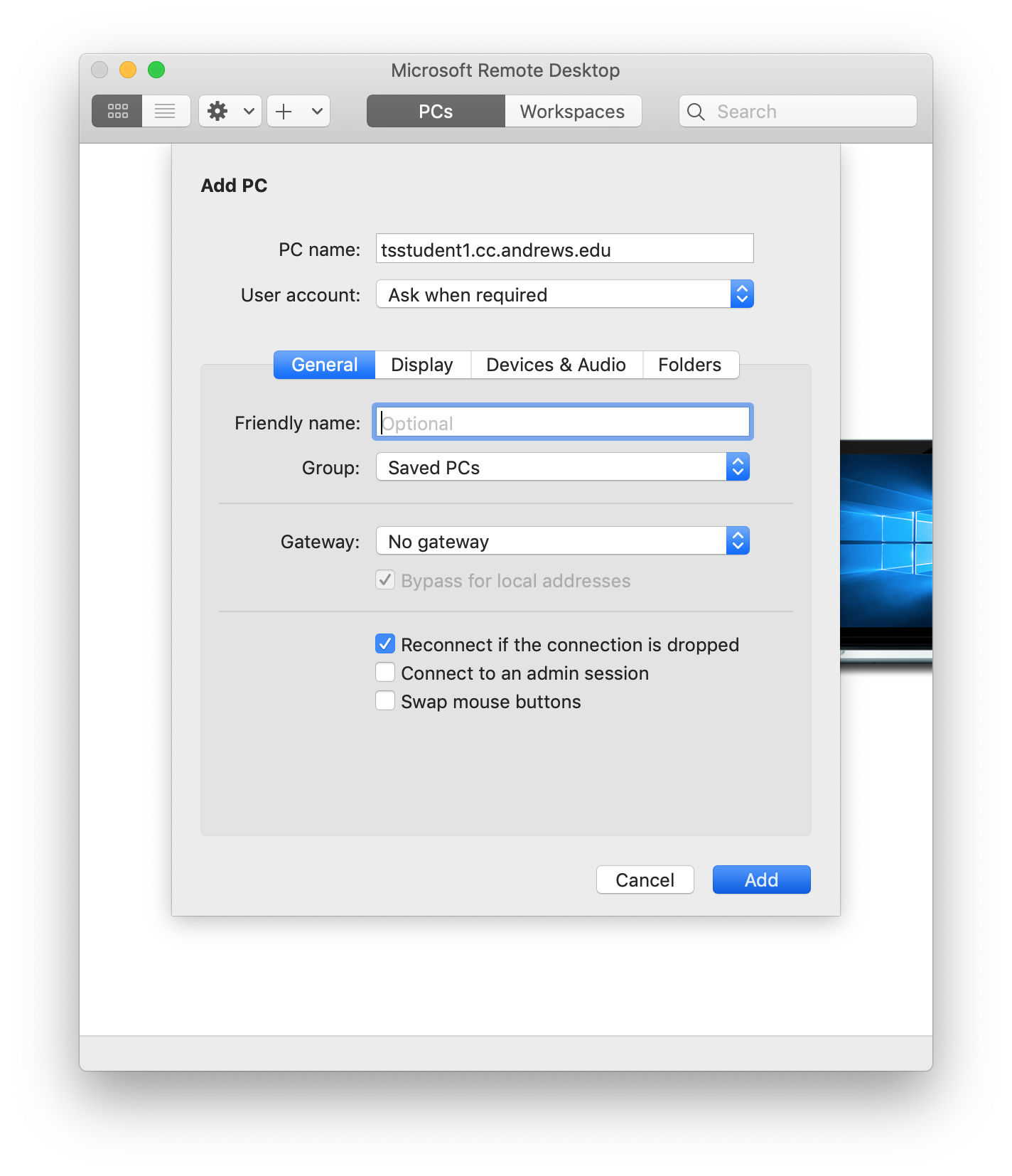The height and width of the screenshot is (1176, 1012).
Task: Click into the PC name field
Action: [564, 249]
